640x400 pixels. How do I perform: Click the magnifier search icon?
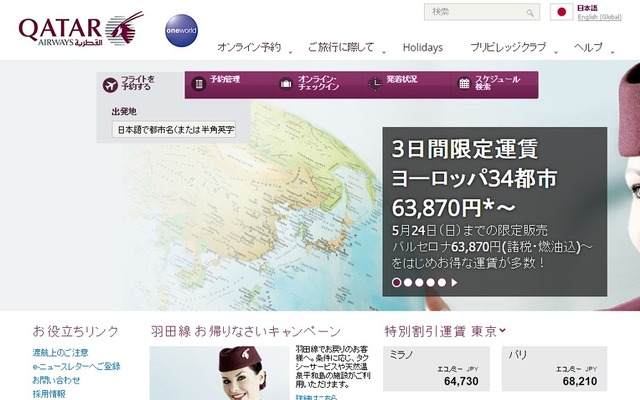530,13
